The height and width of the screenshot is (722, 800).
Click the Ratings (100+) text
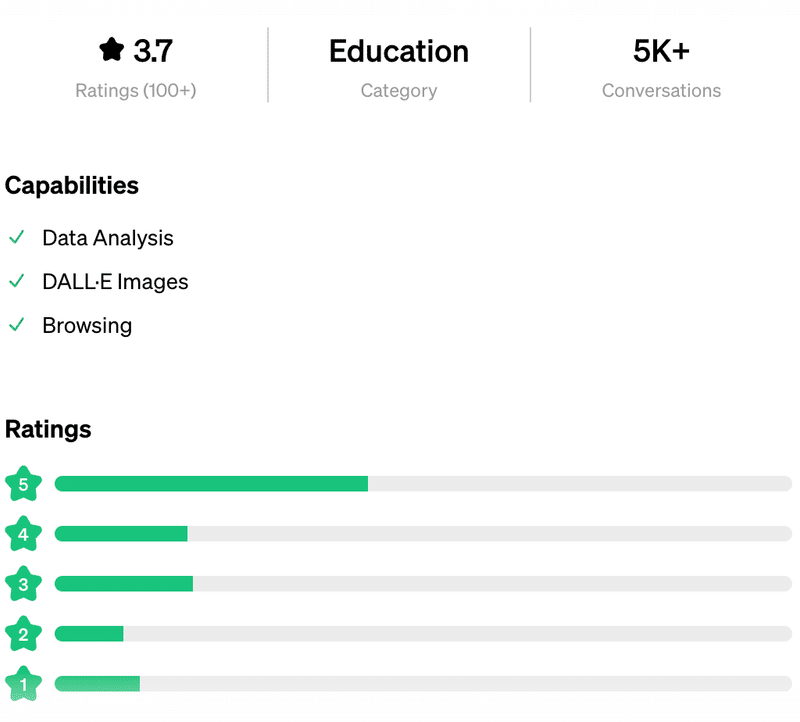[x=136, y=91]
